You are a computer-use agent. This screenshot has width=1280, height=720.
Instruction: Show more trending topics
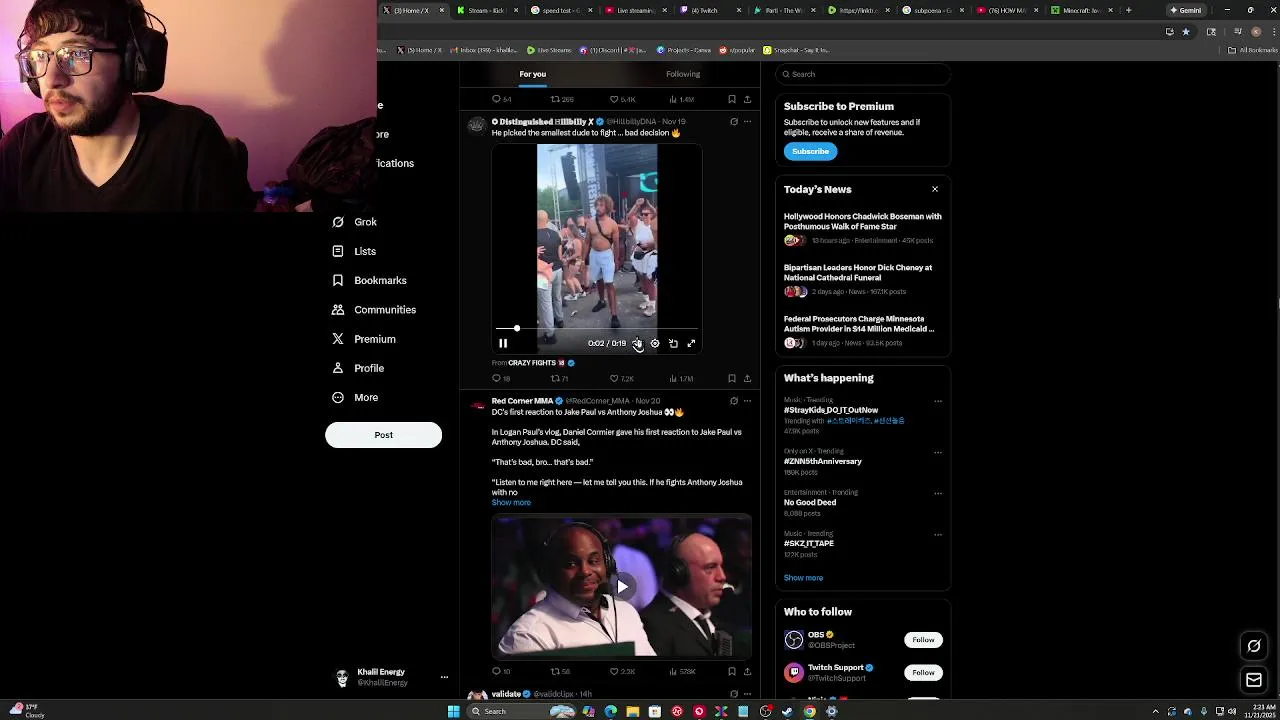click(x=803, y=578)
